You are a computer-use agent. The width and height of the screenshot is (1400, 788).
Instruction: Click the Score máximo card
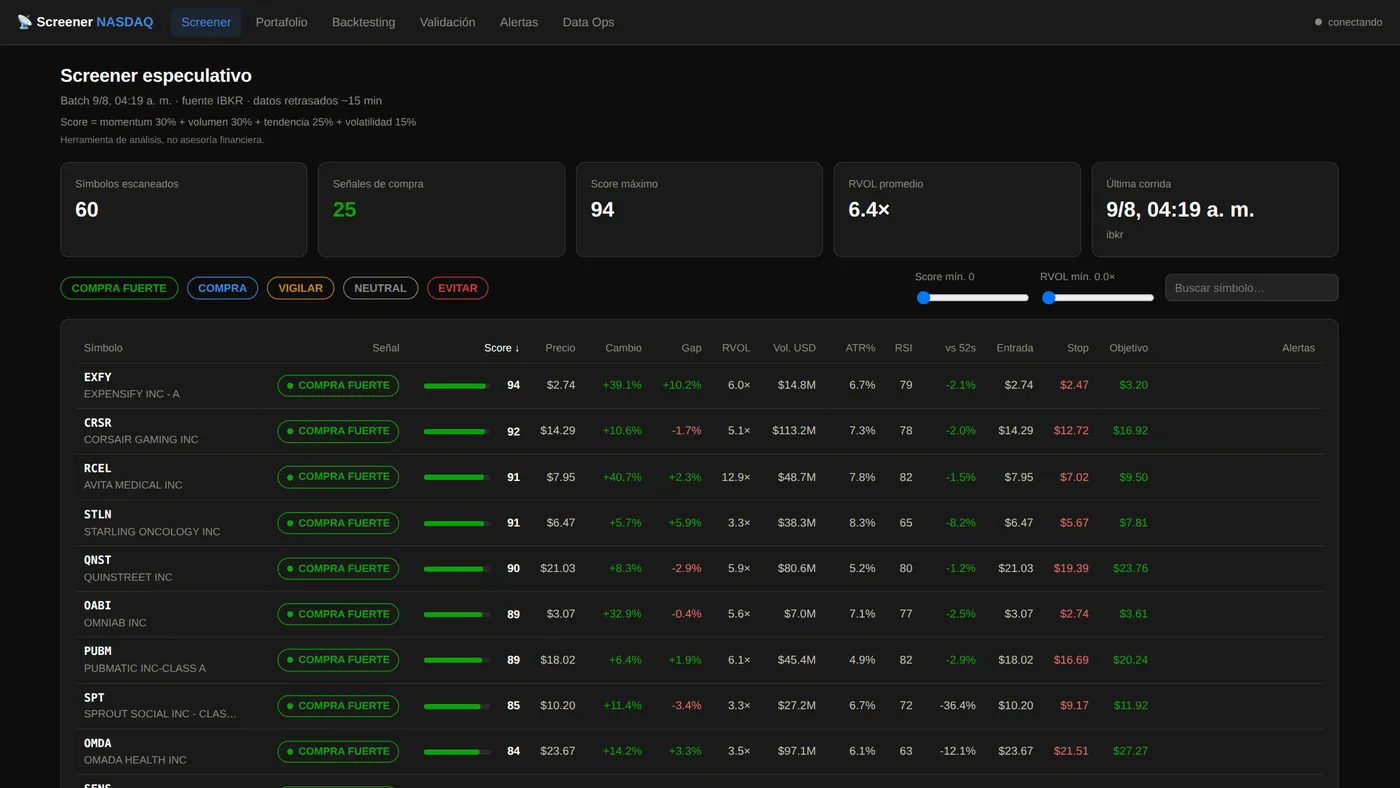(x=699, y=210)
